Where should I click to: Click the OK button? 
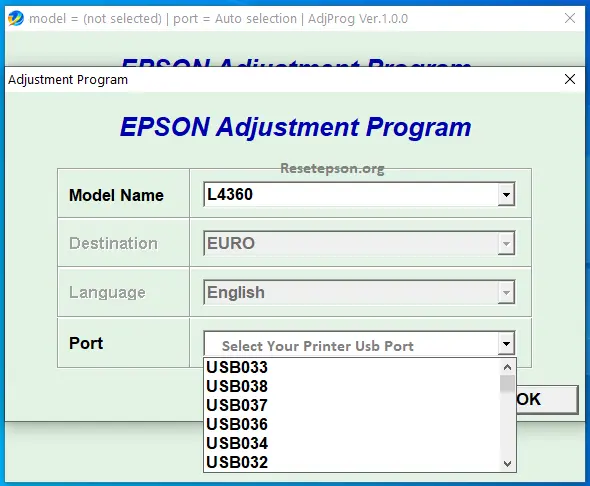click(x=547, y=399)
